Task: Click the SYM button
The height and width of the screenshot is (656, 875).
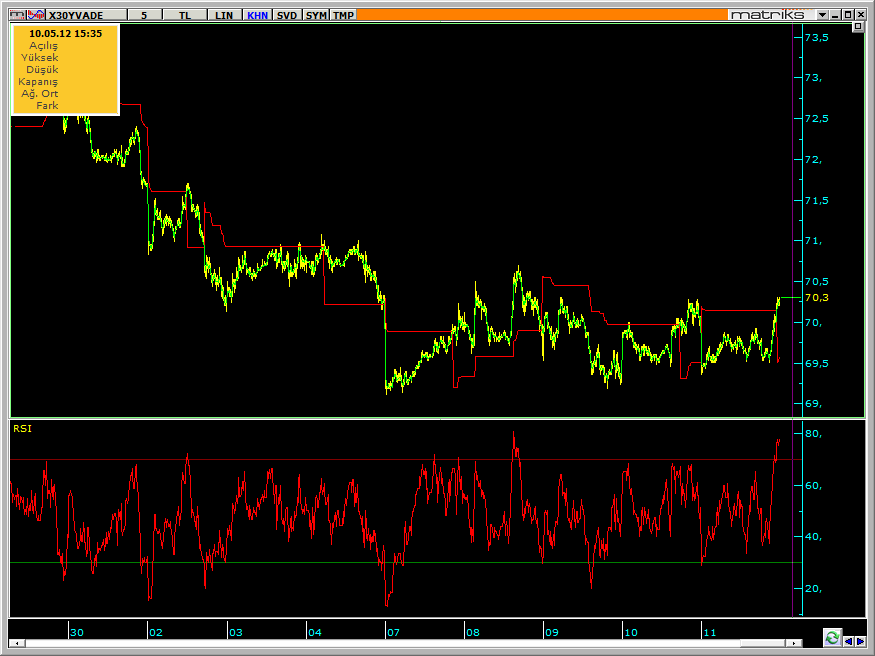Action: tap(316, 15)
